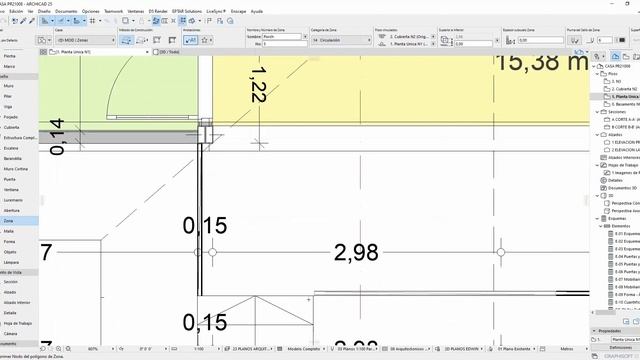Click the inject parameters syringe icon
Viewport: 640px width, 360px height.
point(31,21)
